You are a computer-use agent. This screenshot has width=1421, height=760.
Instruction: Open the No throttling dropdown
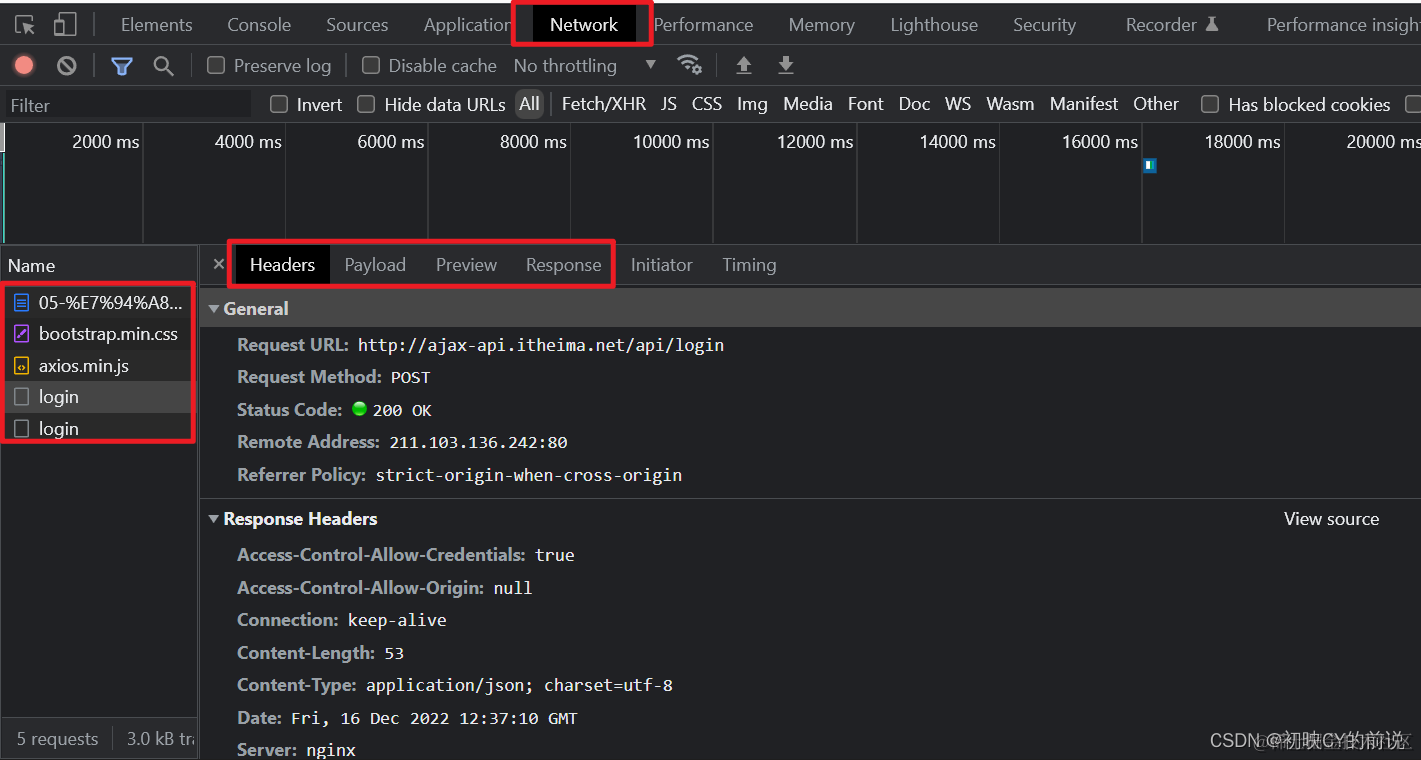[x=585, y=66]
